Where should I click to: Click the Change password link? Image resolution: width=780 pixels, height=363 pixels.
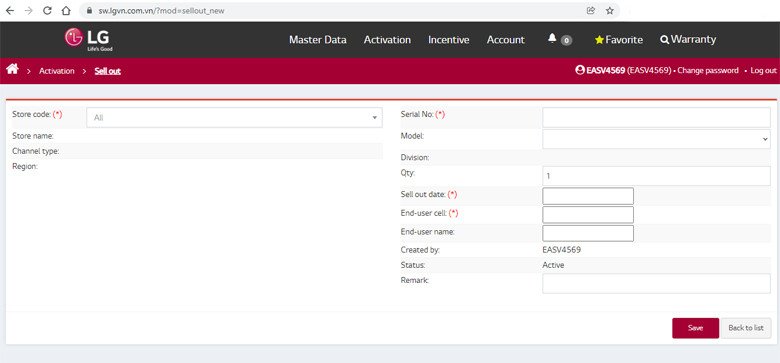tap(708, 71)
